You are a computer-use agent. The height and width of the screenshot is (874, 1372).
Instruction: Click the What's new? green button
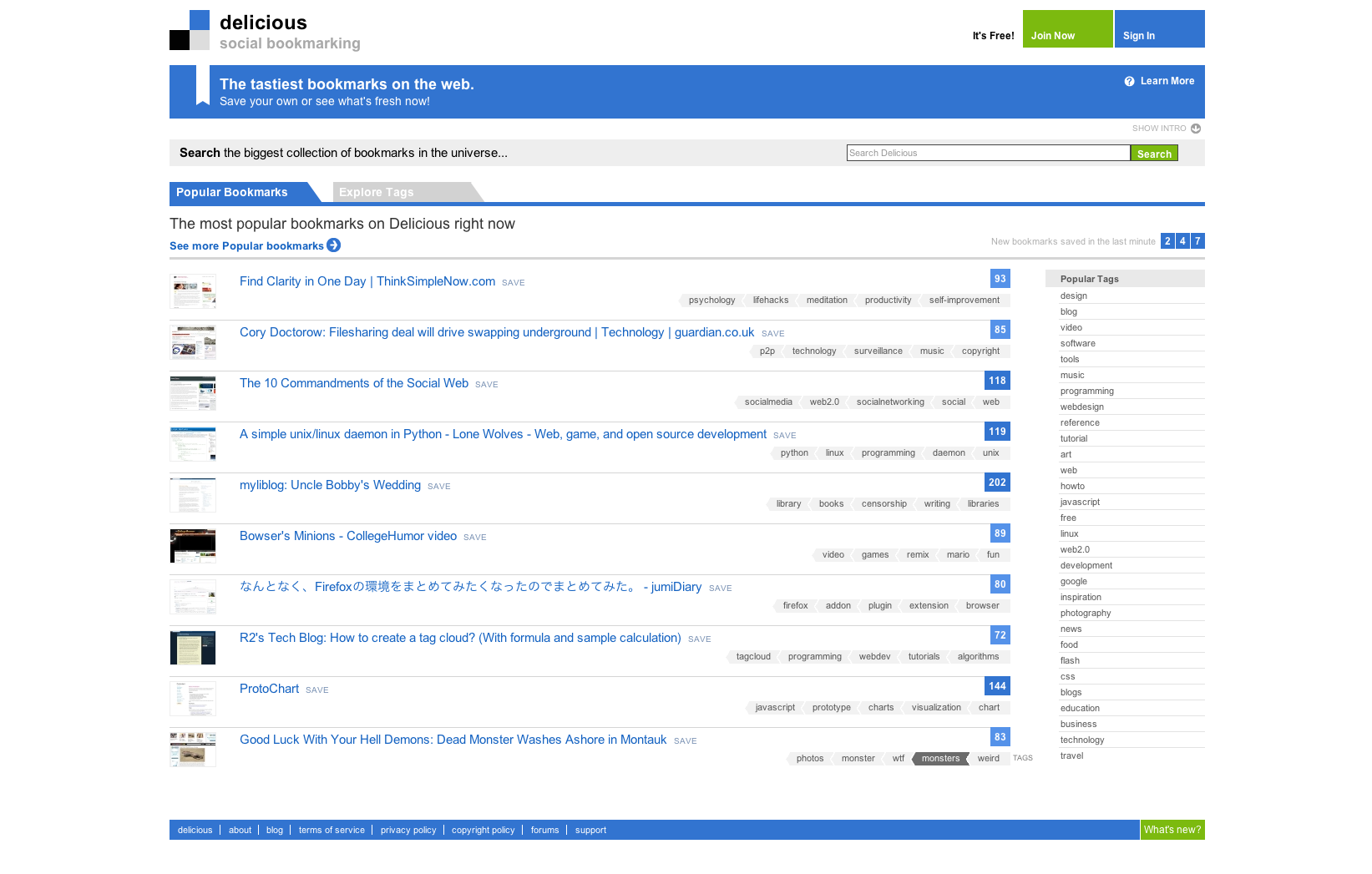pyautogui.click(x=1172, y=830)
